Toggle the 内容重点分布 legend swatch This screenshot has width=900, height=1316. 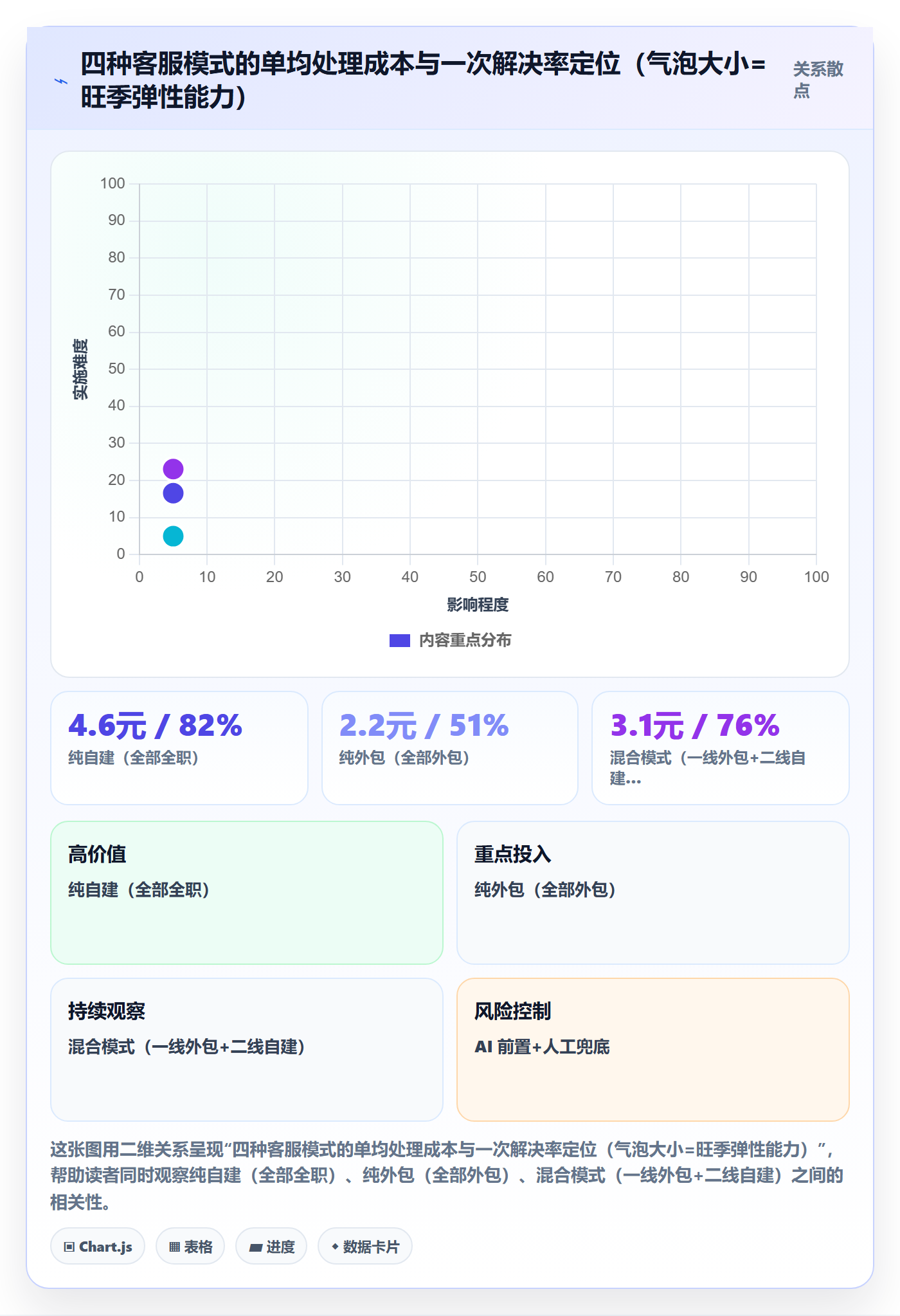point(399,641)
